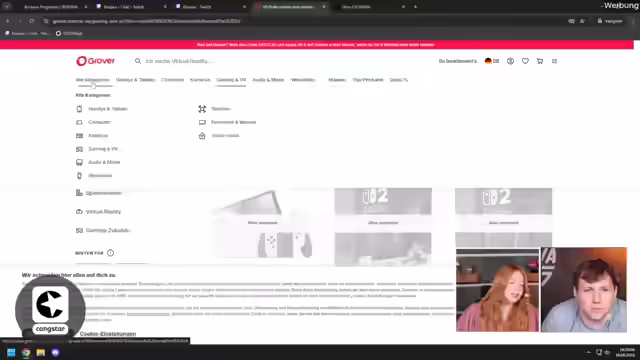
Task: Open the Audio & Music navigation tab
Action: tap(268, 80)
